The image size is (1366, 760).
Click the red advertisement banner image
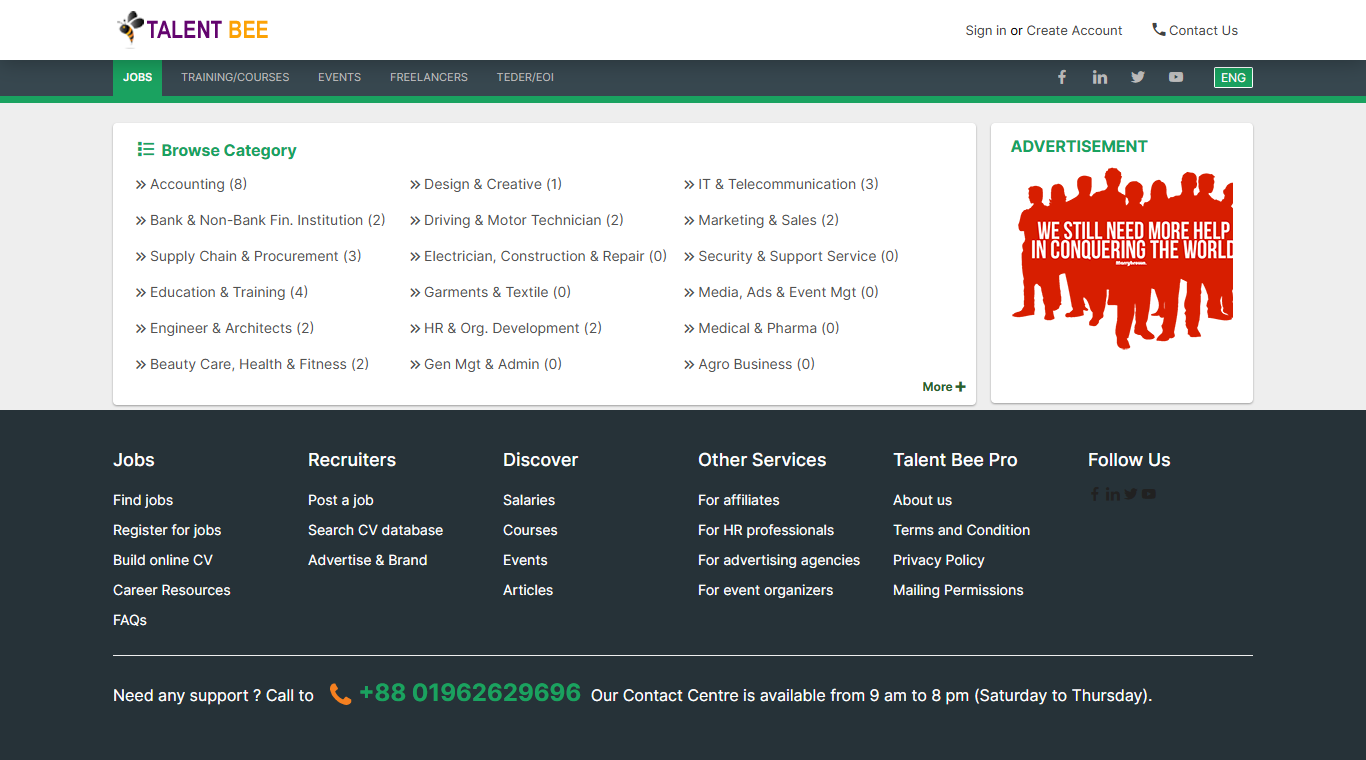(1121, 258)
